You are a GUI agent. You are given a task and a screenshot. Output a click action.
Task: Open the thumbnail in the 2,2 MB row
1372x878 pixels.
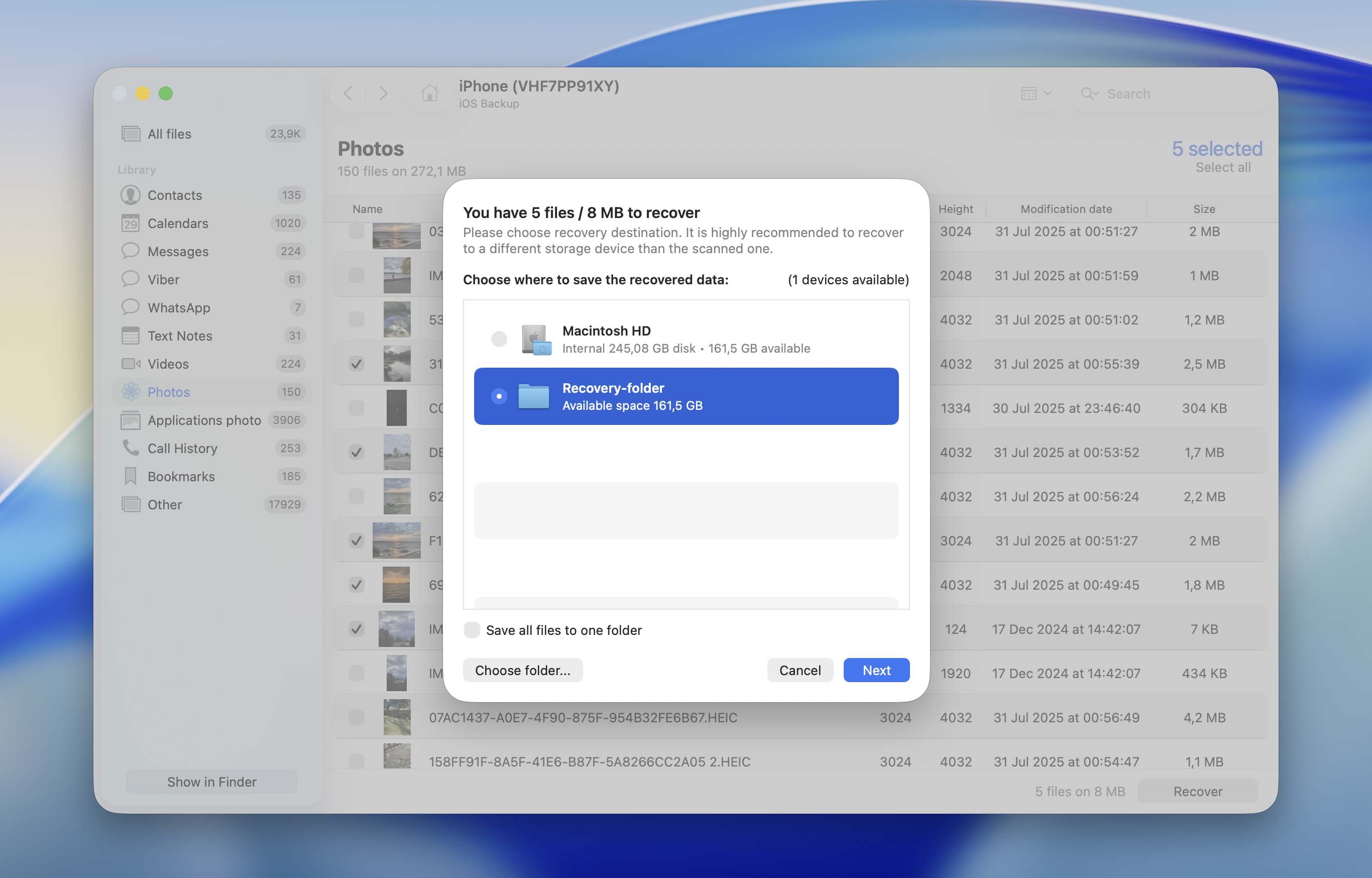pyautogui.click(x=397, y=497)
